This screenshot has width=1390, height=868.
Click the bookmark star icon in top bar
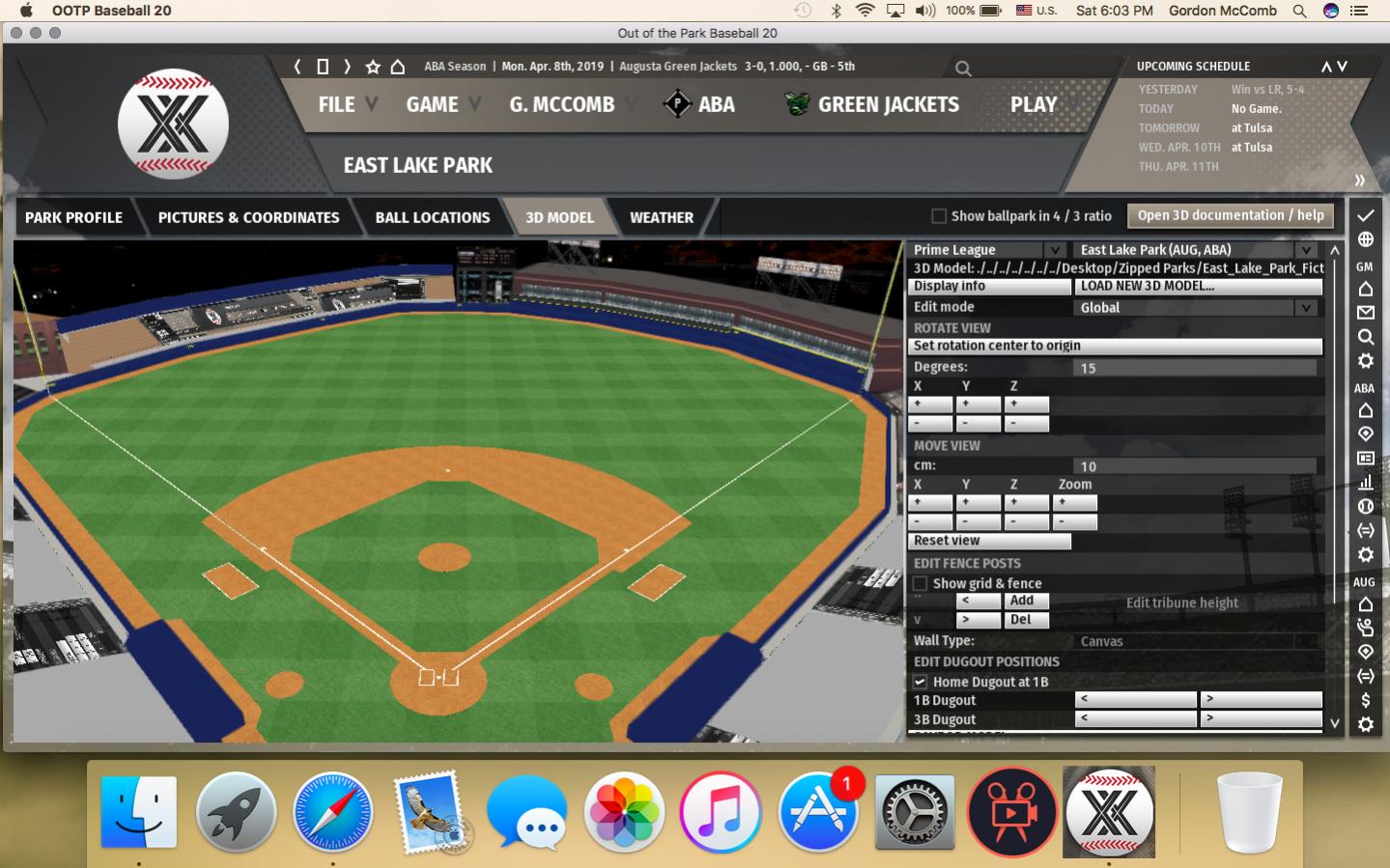tap(373, 67)
